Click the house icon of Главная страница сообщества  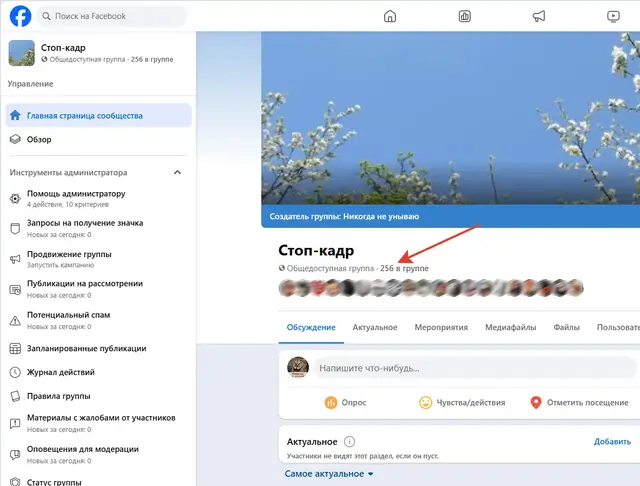coord(15,115)
